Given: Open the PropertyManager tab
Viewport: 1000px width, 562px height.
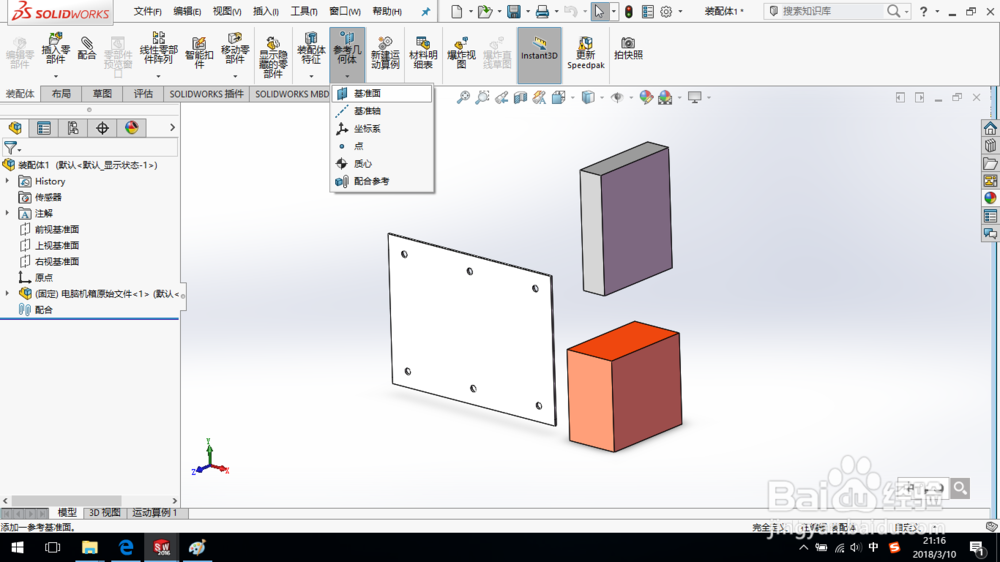Looking at the screenshot, I should 43,128.
